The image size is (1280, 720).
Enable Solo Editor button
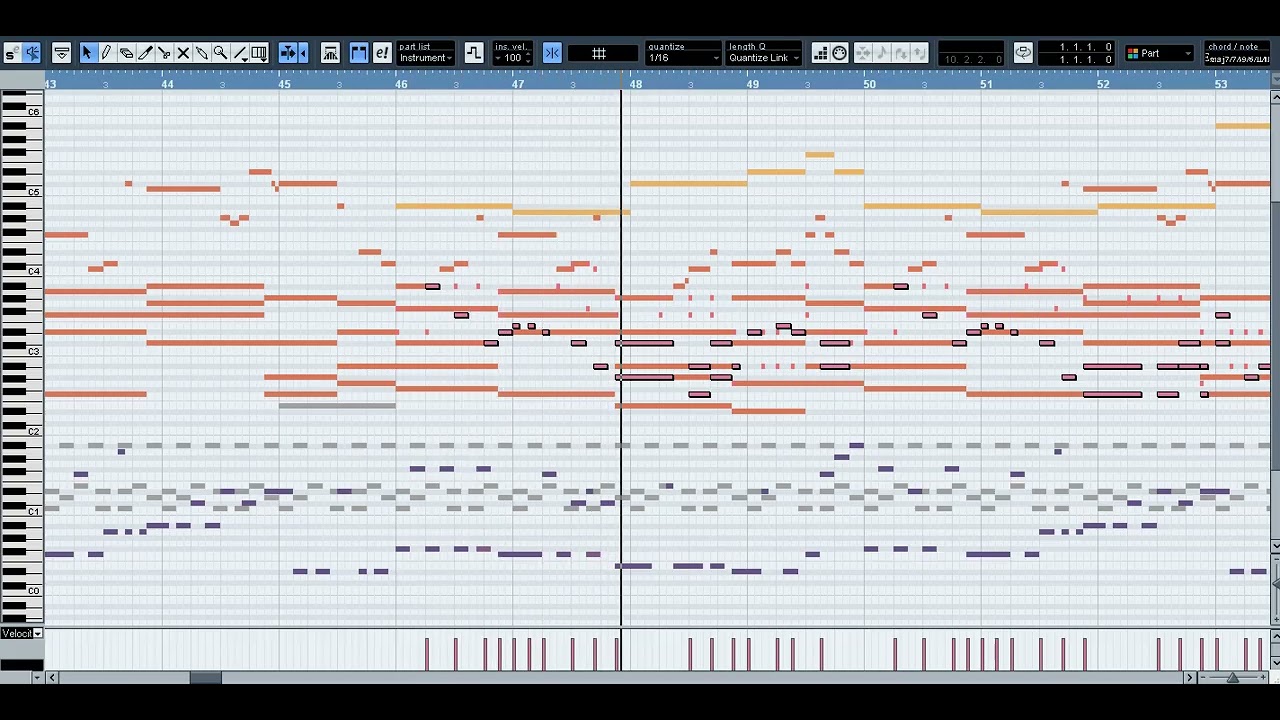[11, 53]
